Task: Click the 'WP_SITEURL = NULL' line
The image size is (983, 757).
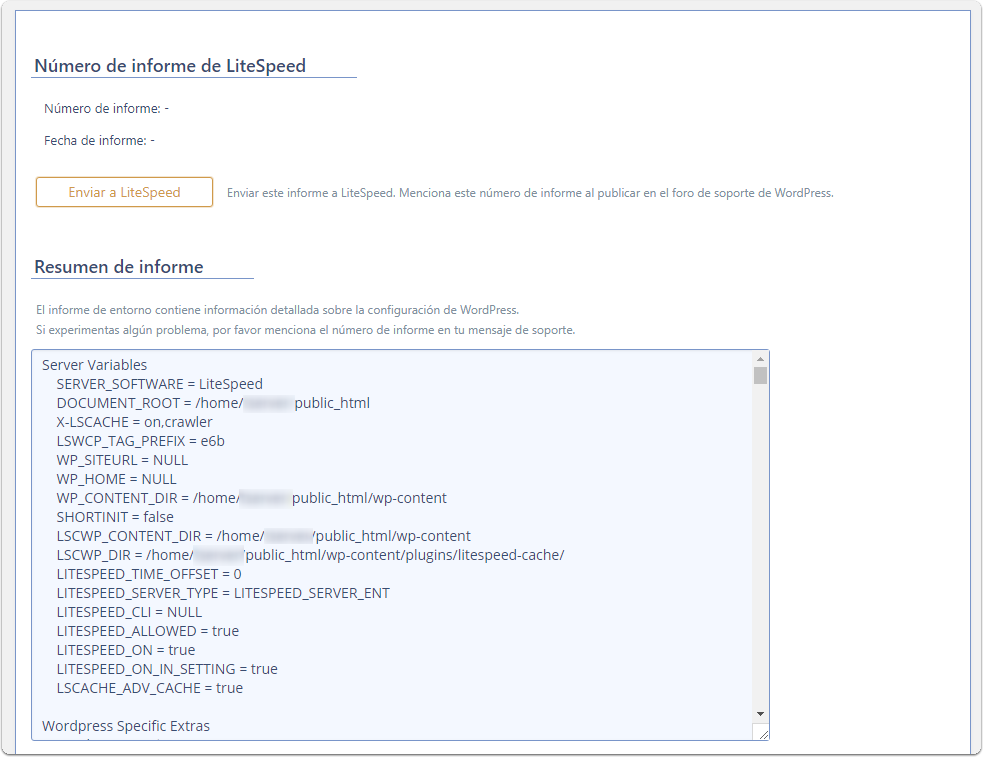Action: (122, 460)
